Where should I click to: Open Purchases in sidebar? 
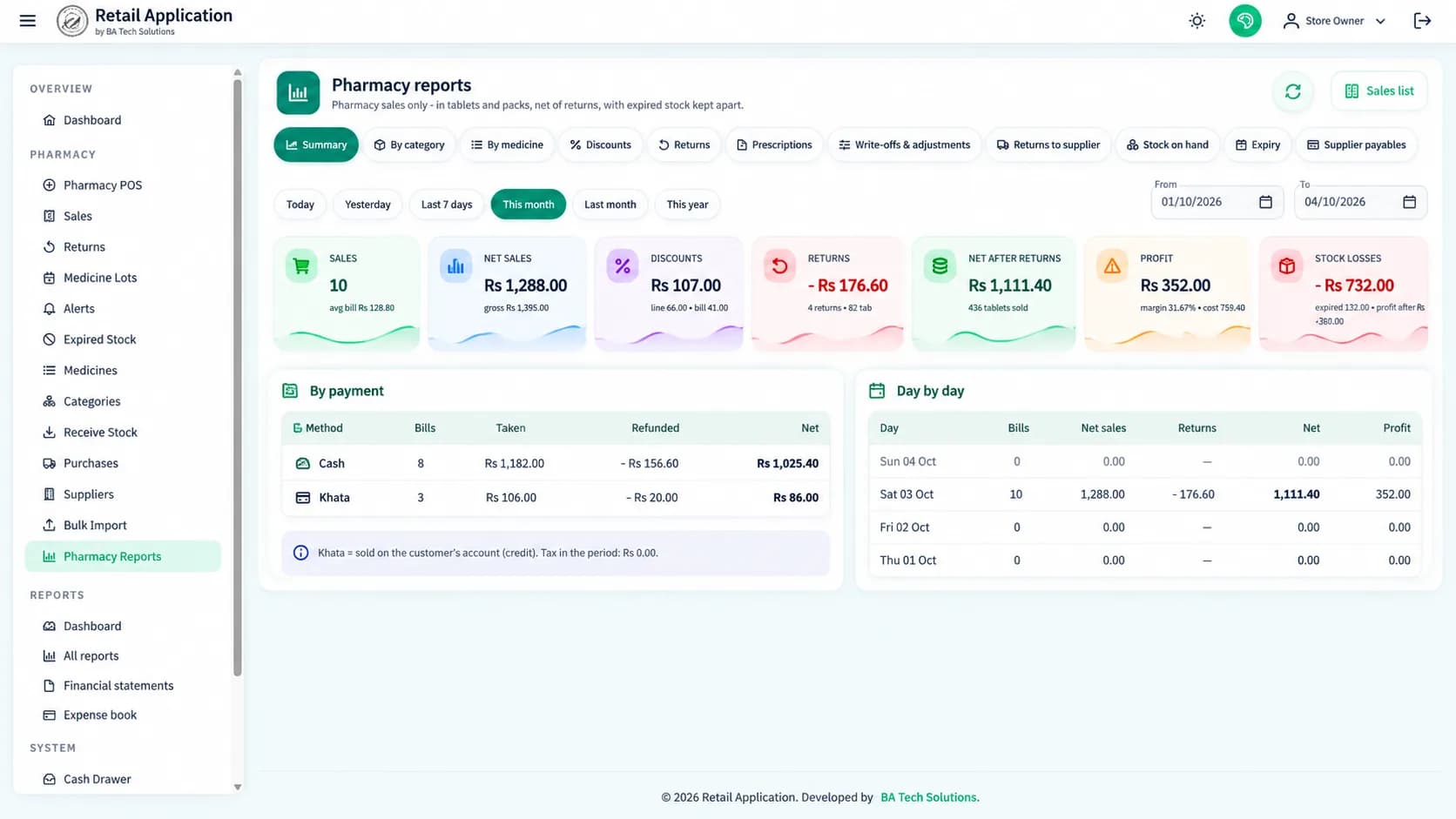(x=123, y=463)
